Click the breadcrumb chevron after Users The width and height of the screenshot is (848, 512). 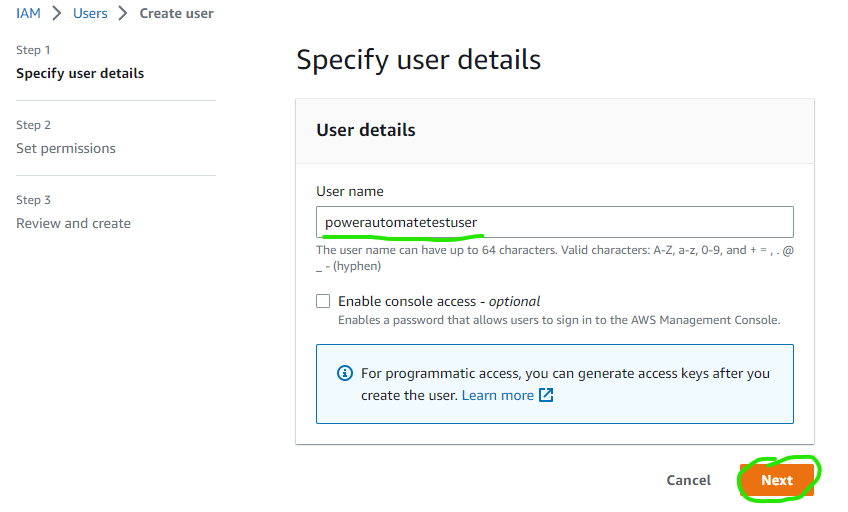tap(123, 14)
